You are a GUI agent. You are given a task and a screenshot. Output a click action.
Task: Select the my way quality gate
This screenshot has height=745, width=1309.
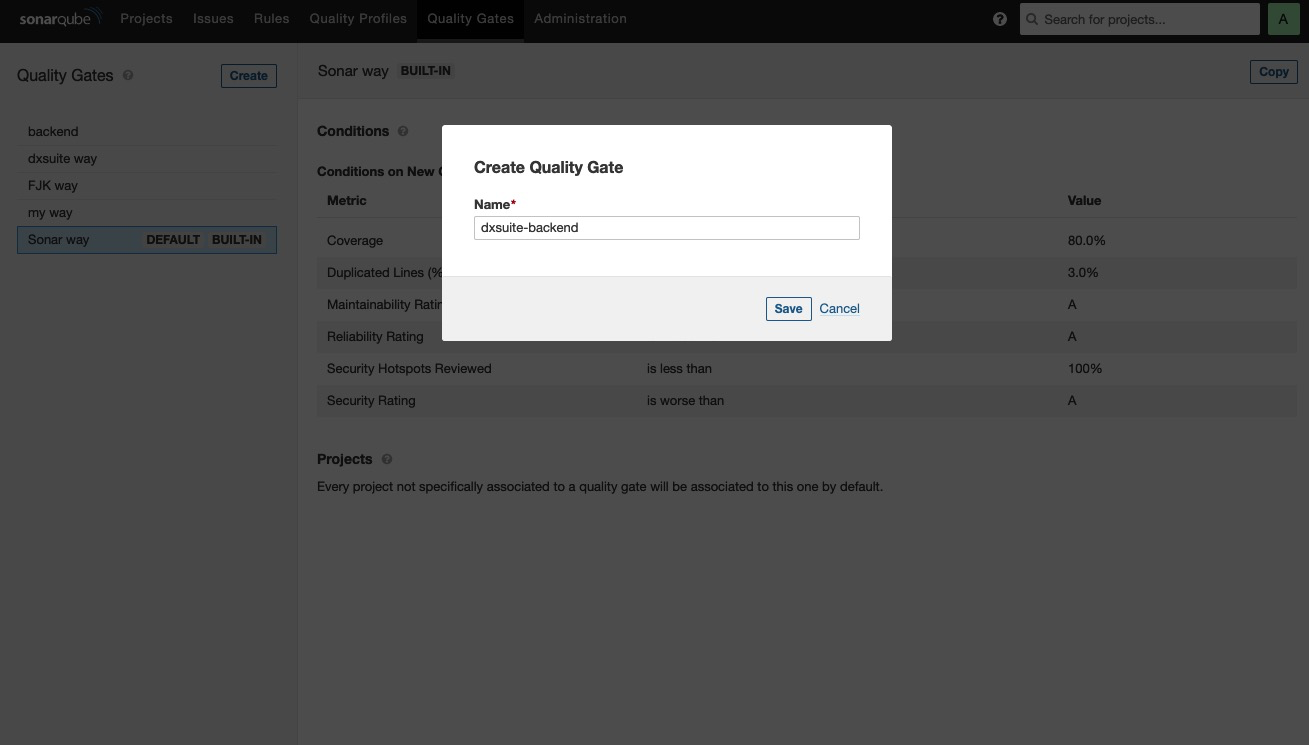[x=147, y=212]
